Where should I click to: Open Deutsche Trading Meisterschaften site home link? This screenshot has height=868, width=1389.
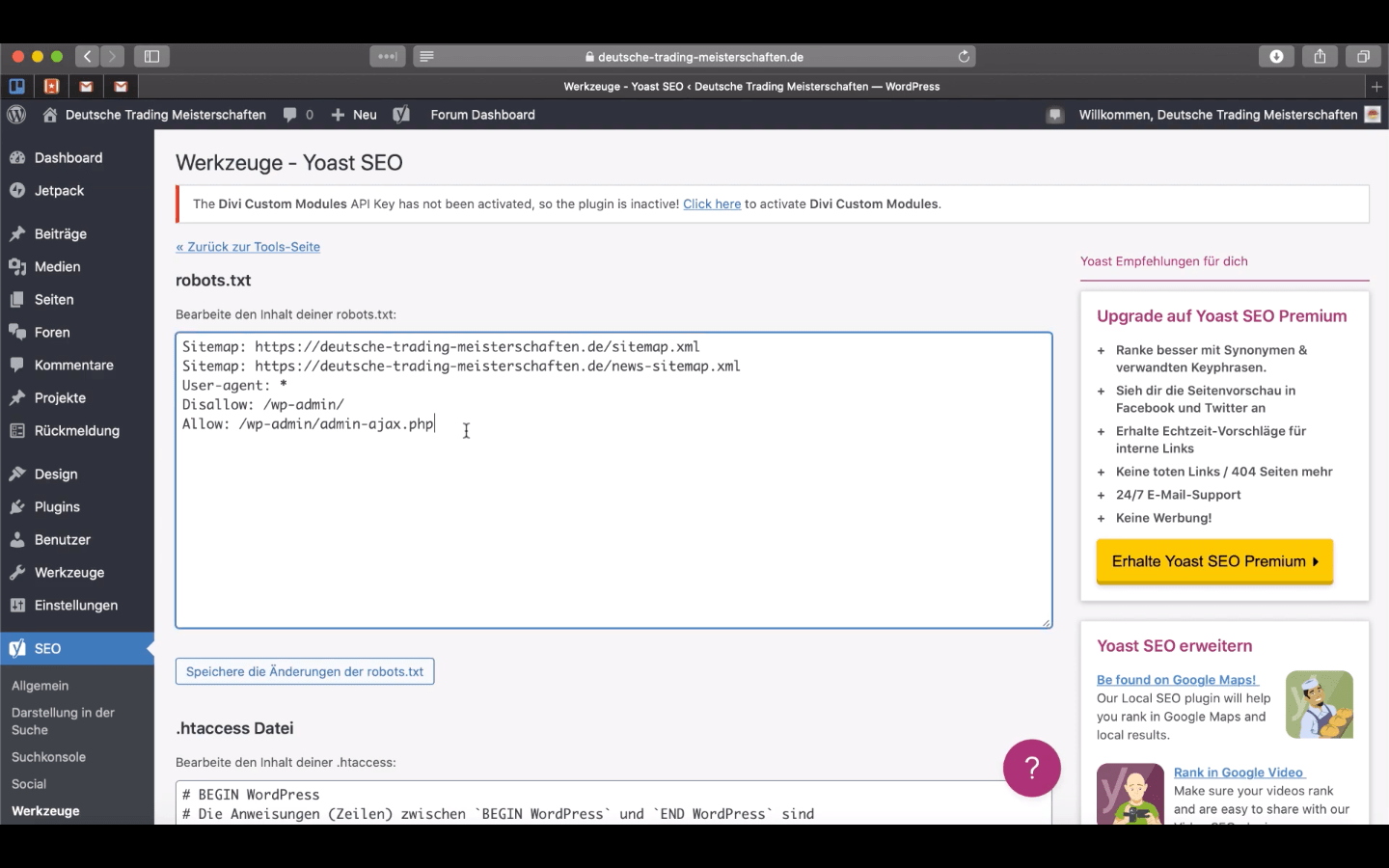(x=154, y=114)
